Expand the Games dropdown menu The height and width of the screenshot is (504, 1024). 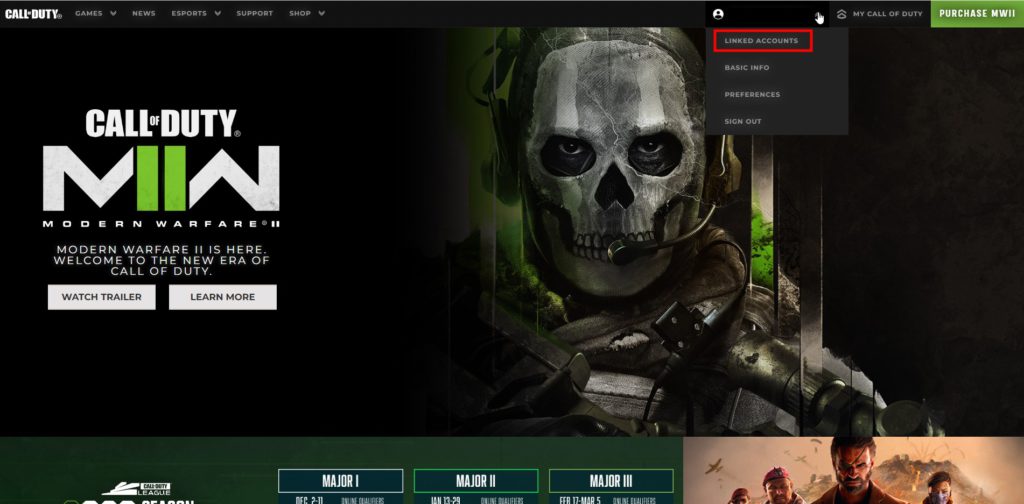click(x=96, y=14)
